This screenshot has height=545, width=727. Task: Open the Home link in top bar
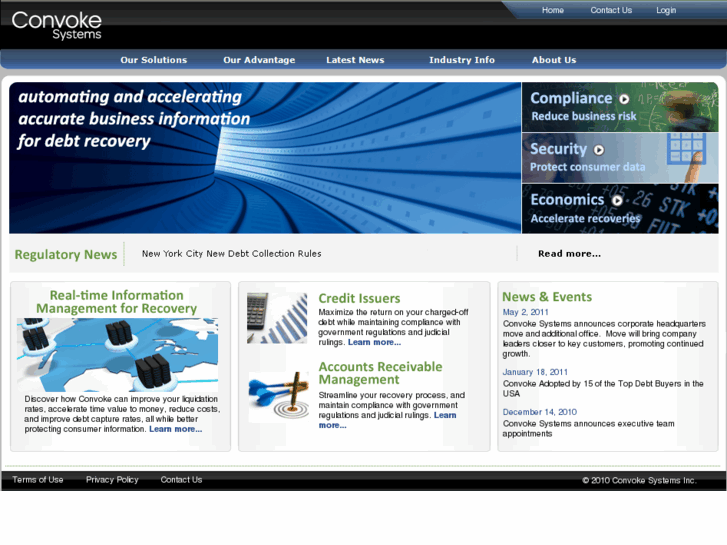[x=553, y=10]
